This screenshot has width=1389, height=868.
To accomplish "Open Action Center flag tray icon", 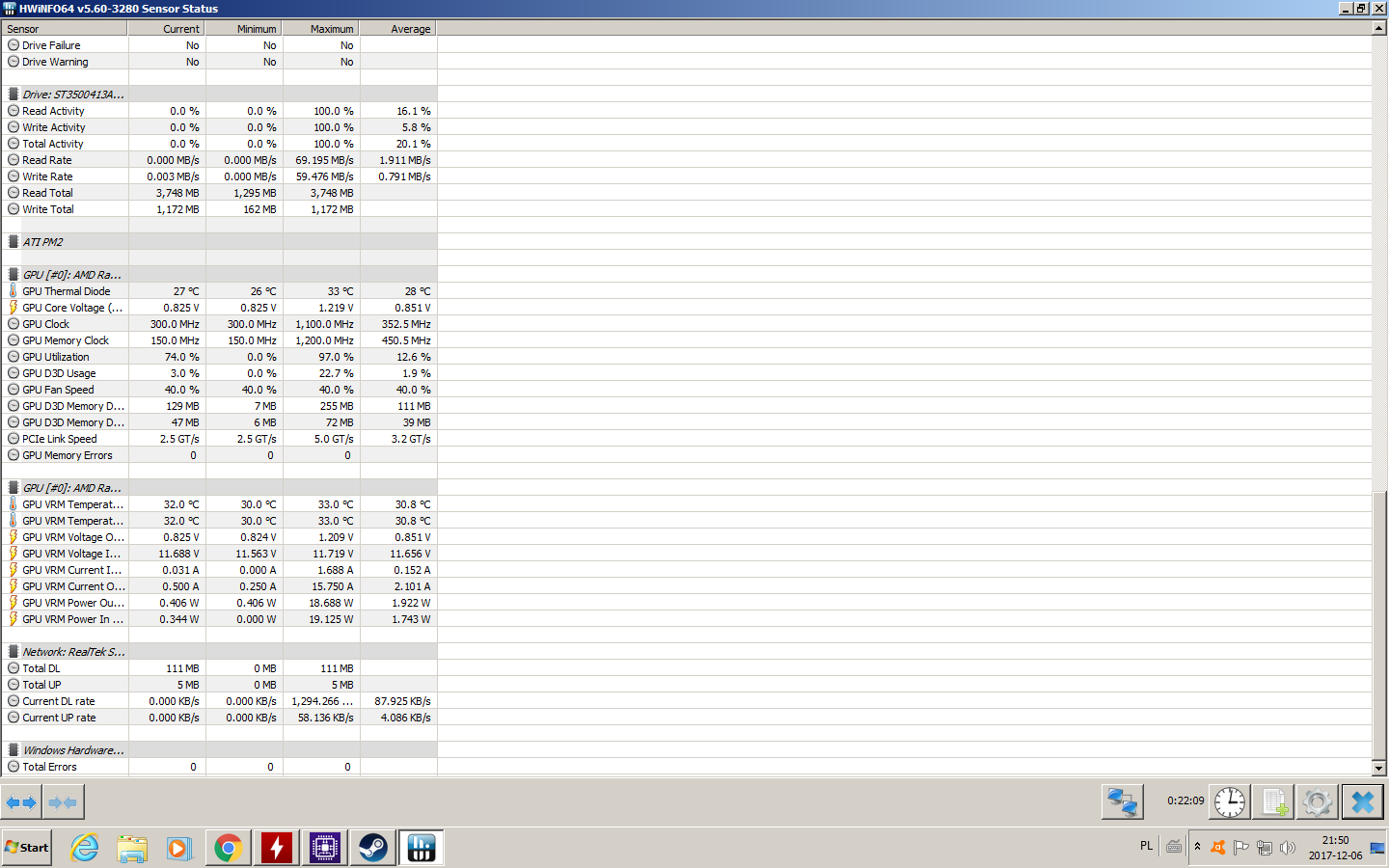I will [1240, 848].
